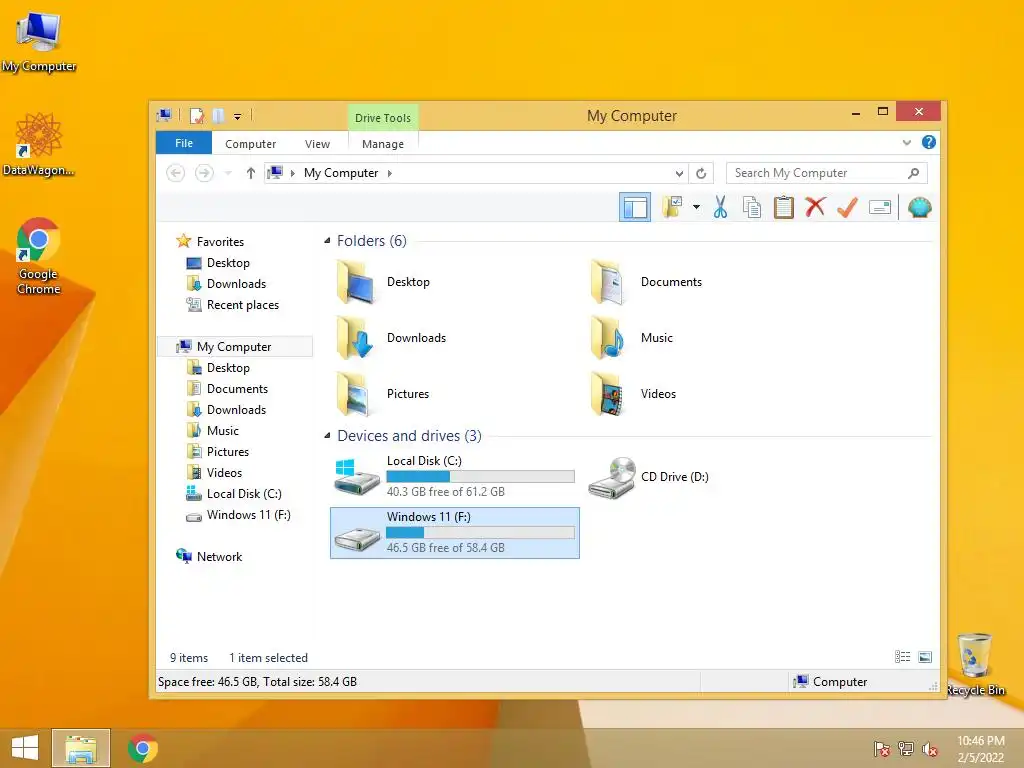
Task: Open the Recycle Bin desktop icon
Action: (974, 664)
